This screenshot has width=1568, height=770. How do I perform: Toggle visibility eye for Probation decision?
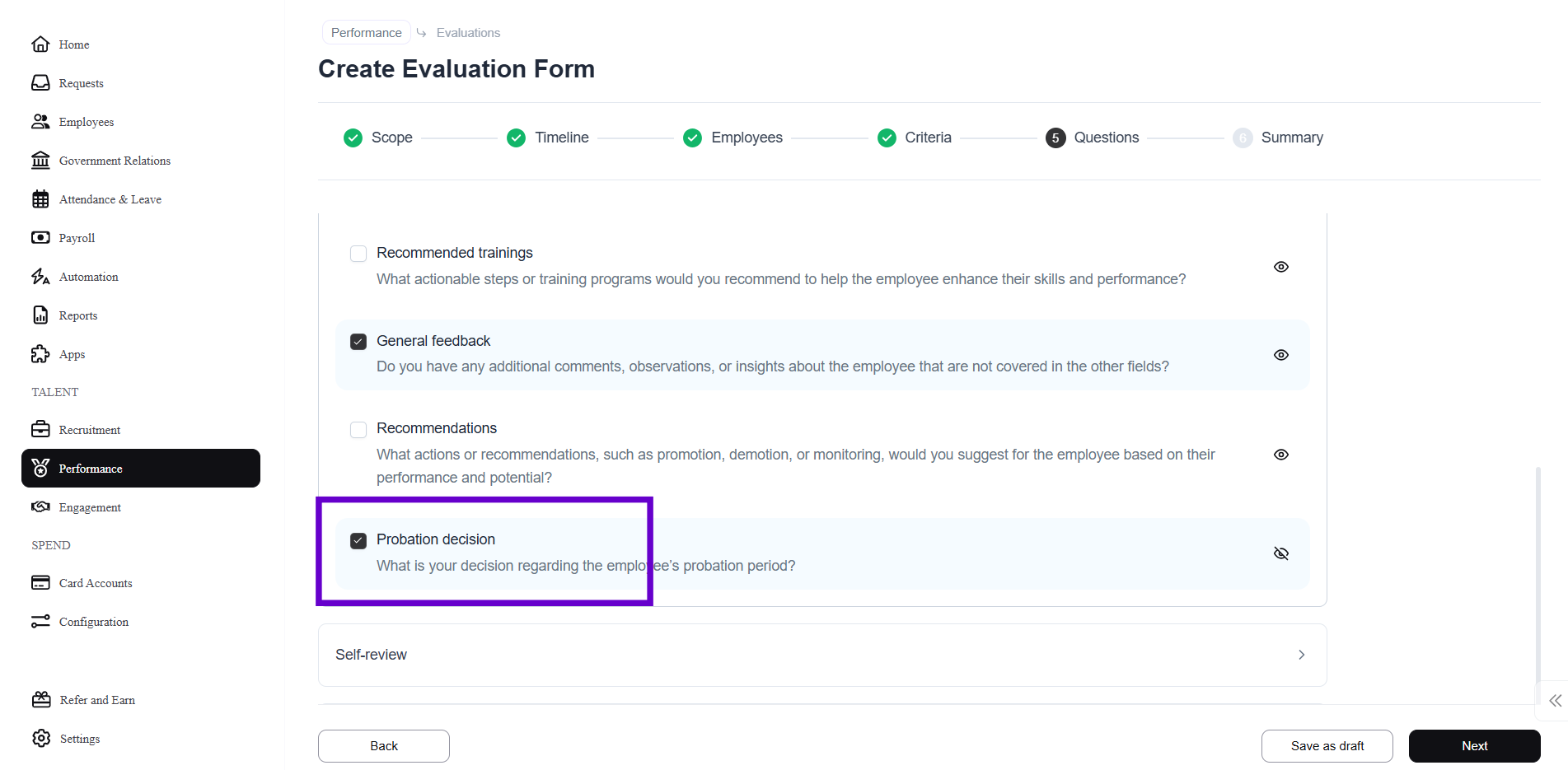click(x=1281, y=553)
